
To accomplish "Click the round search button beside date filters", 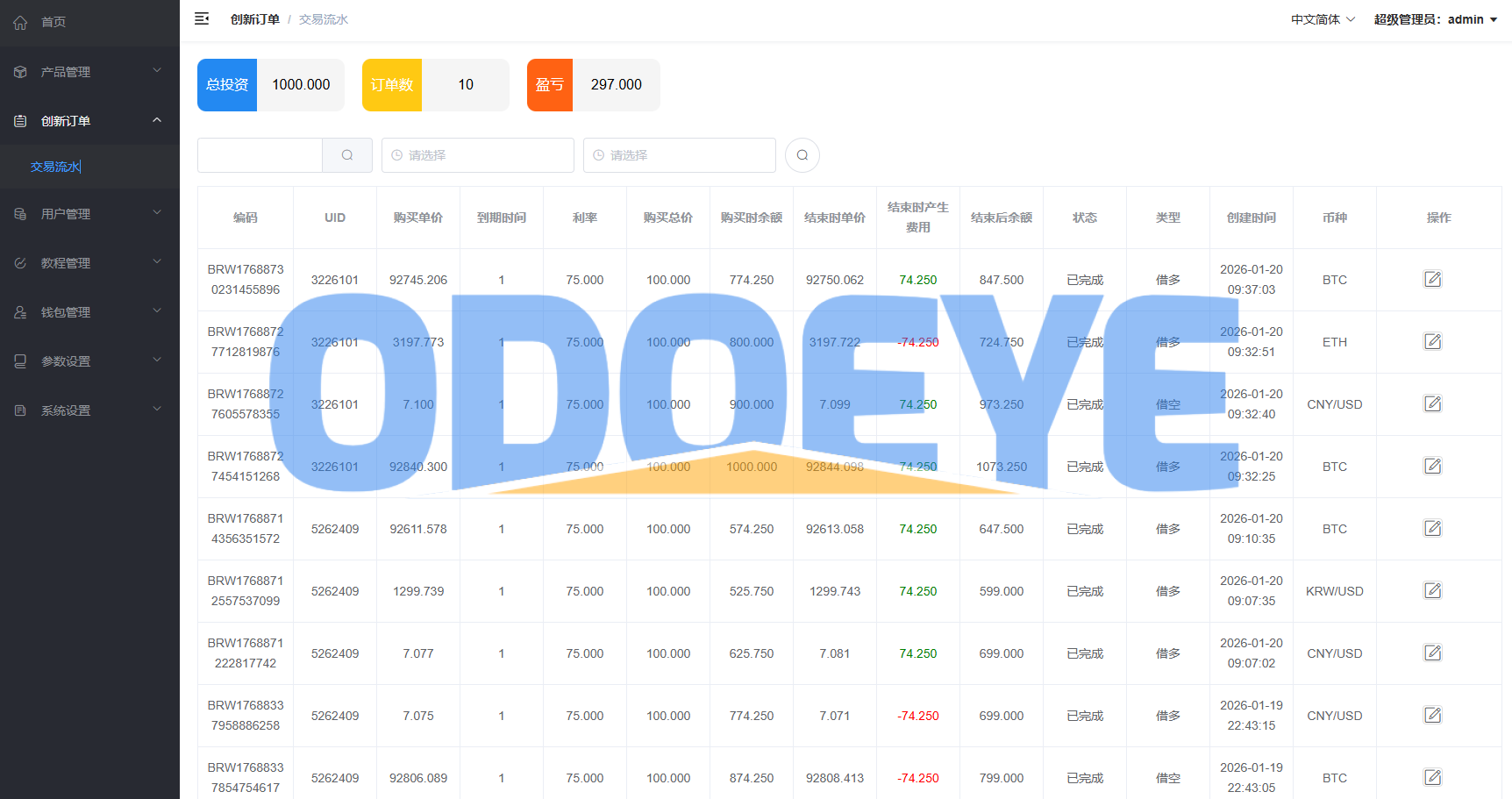I will 802,155.
